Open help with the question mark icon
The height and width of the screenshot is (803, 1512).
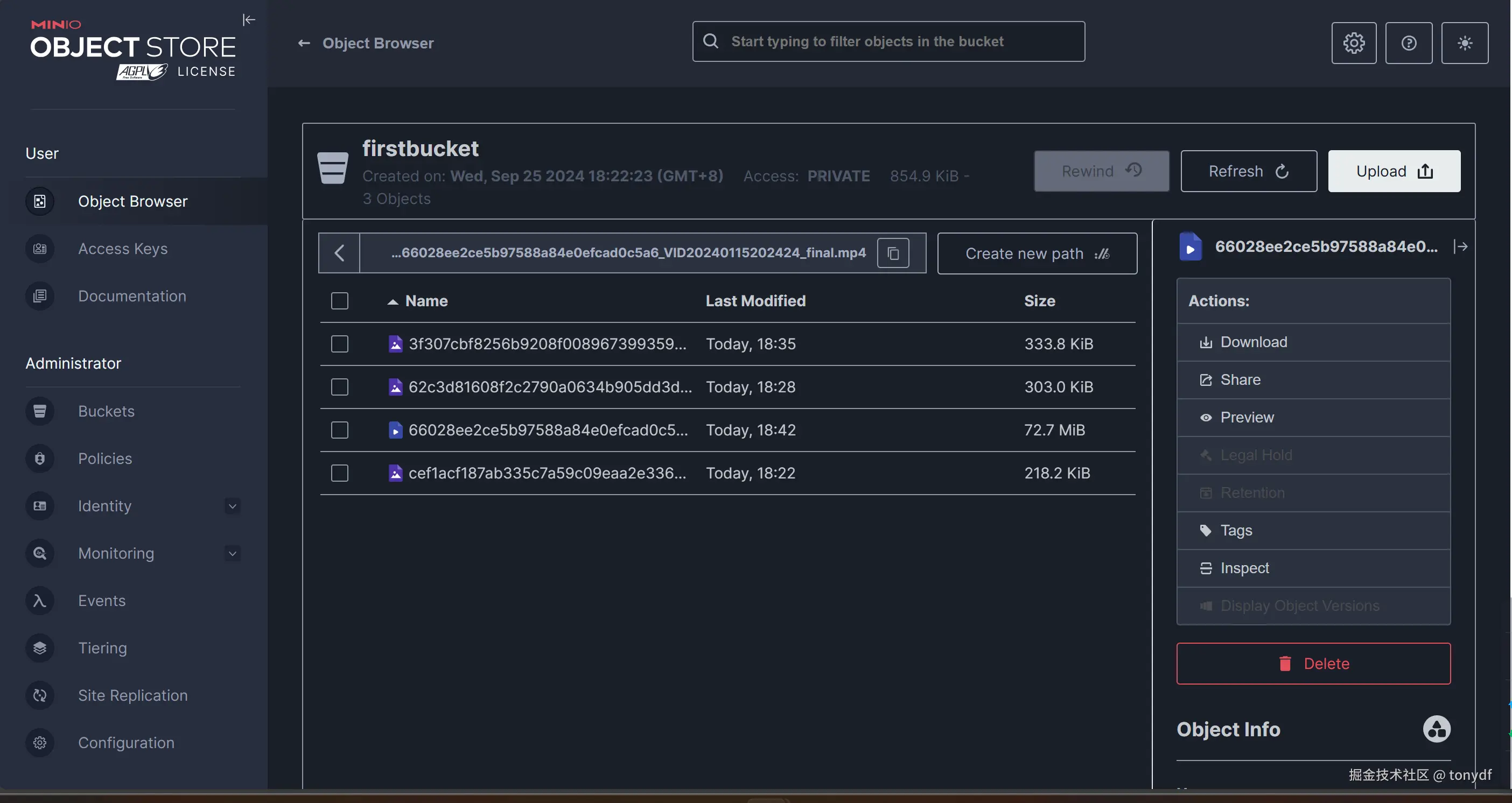[1409, 43]
